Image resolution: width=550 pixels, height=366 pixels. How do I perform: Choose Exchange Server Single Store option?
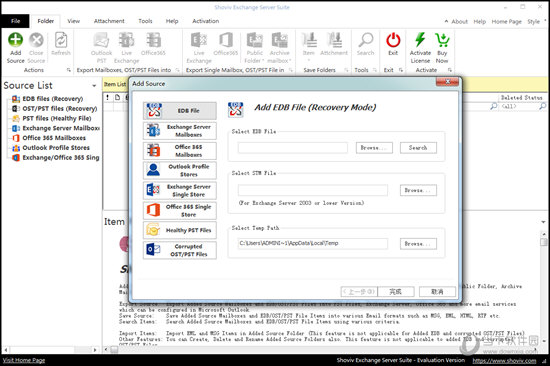point(180,190)
